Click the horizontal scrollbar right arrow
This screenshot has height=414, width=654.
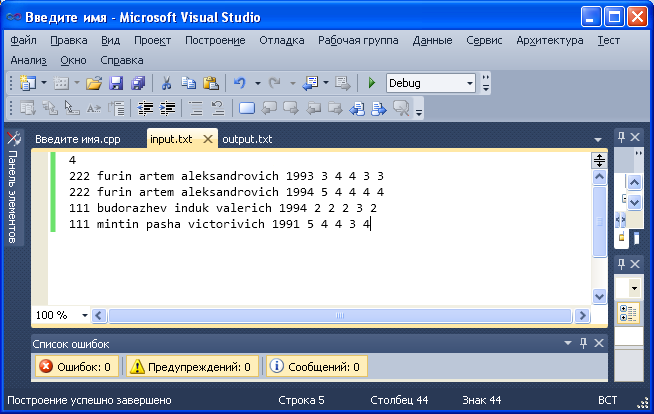[x=582, y=315]
